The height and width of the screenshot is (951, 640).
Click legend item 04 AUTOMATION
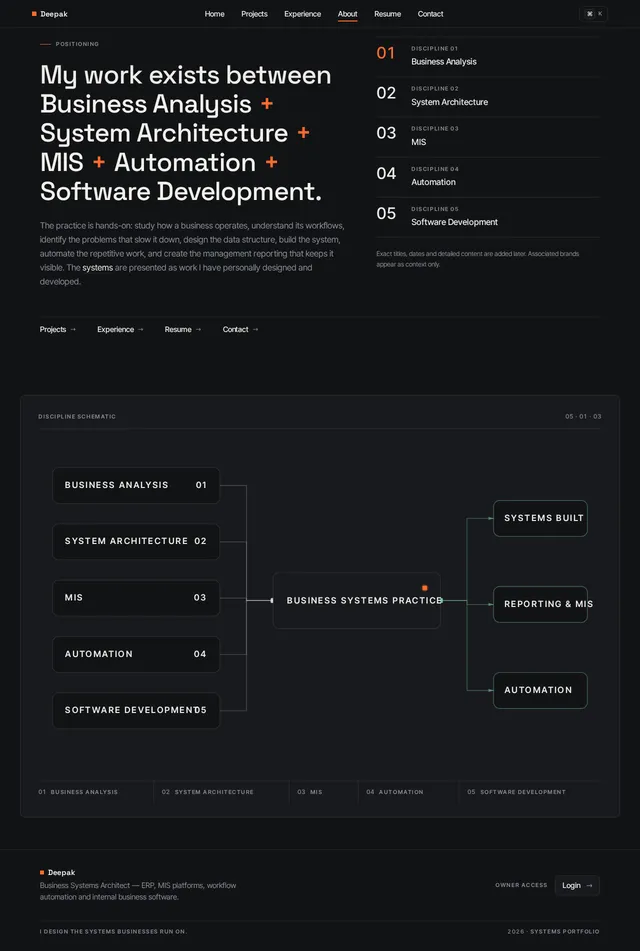tap(395, 792)
